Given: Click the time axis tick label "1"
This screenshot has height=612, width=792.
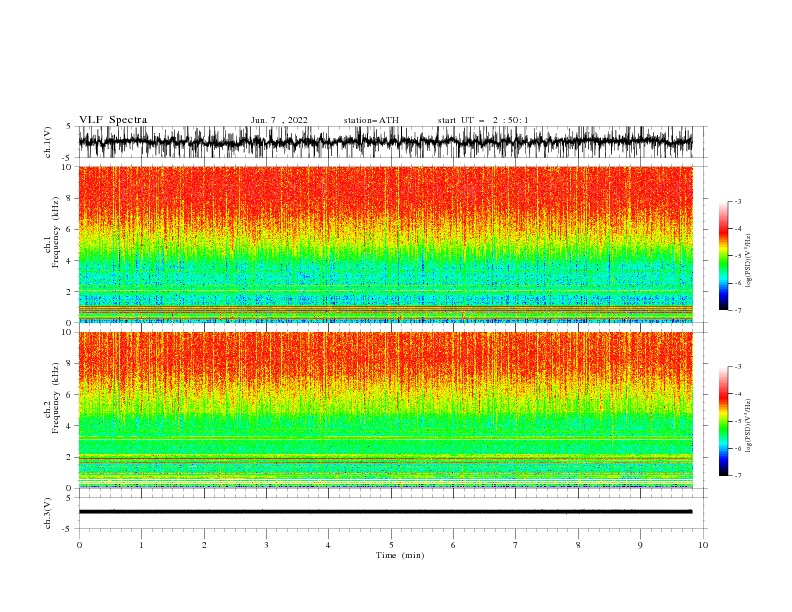Looking at the screenshot, I should pos(141,545).
